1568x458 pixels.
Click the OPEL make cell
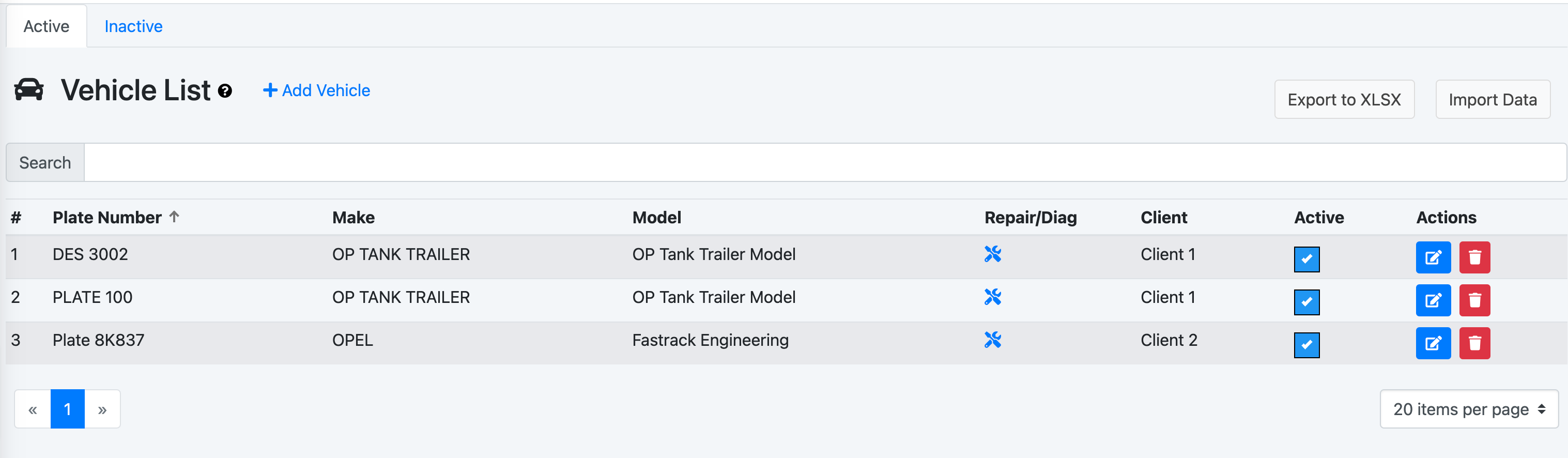[x=352, y=340]
